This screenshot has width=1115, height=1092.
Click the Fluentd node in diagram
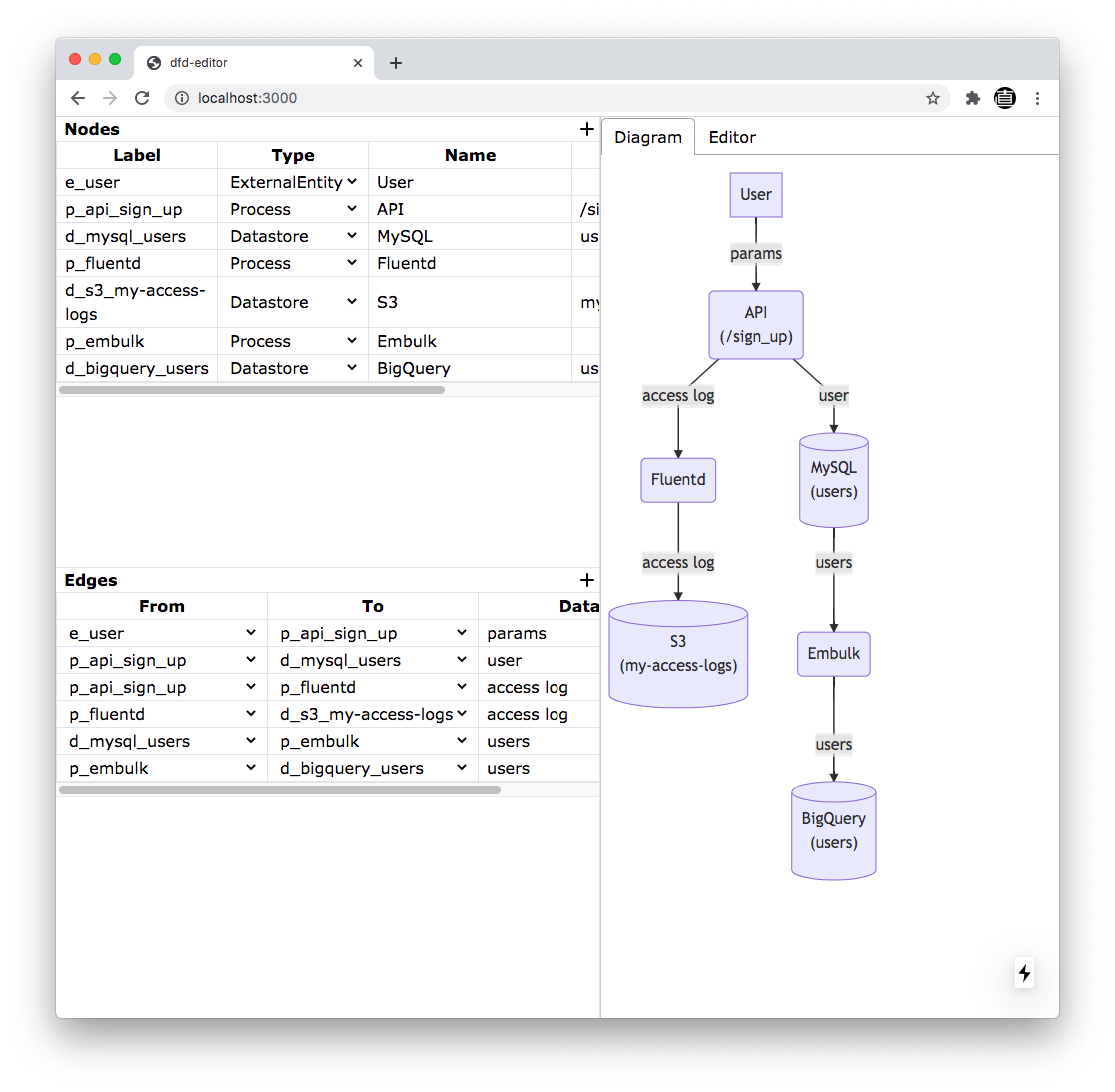coord(678,480)
